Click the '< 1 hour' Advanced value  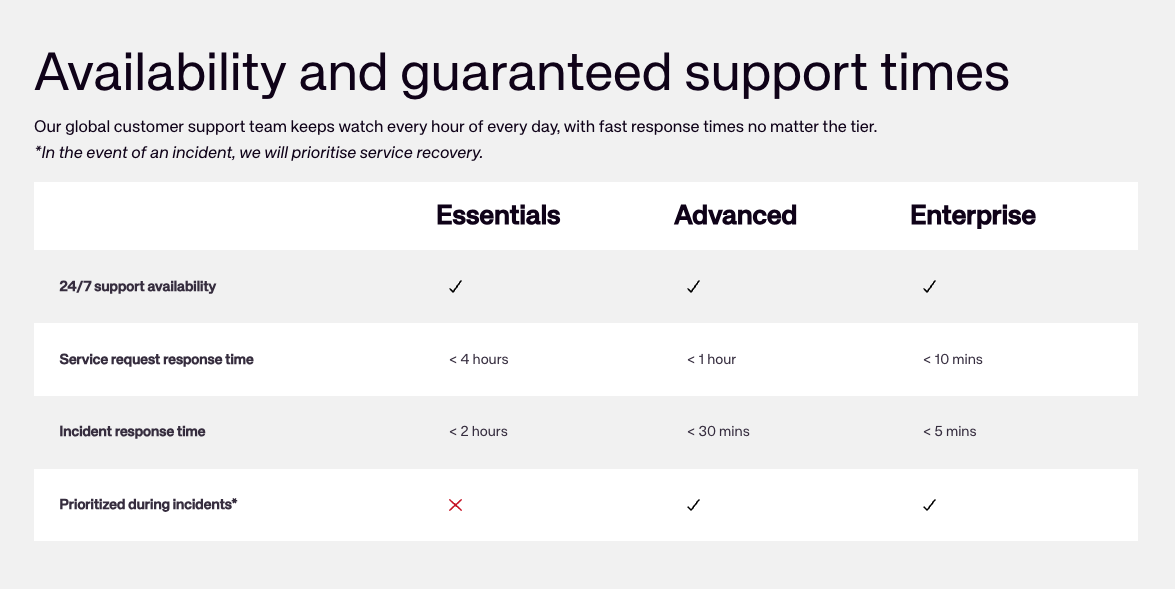coord(711,359)
